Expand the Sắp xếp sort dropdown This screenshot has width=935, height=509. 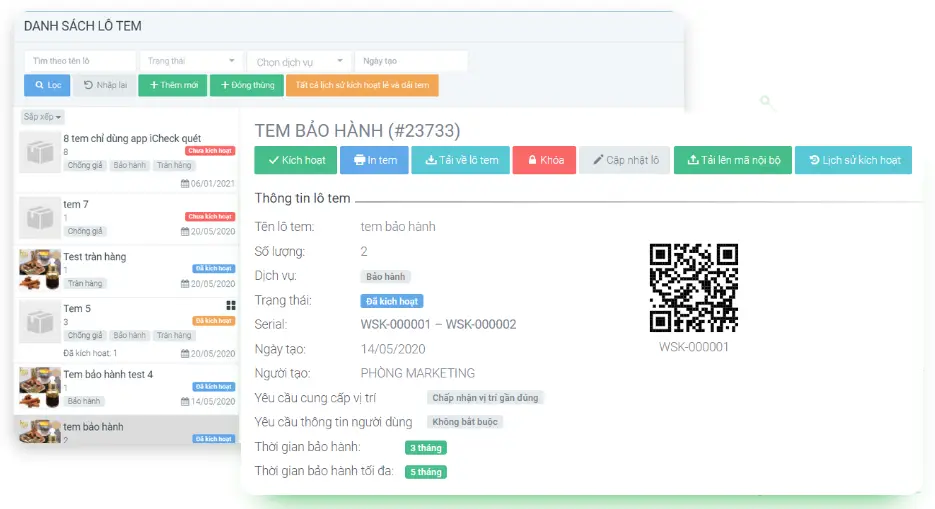pos(42,117)
